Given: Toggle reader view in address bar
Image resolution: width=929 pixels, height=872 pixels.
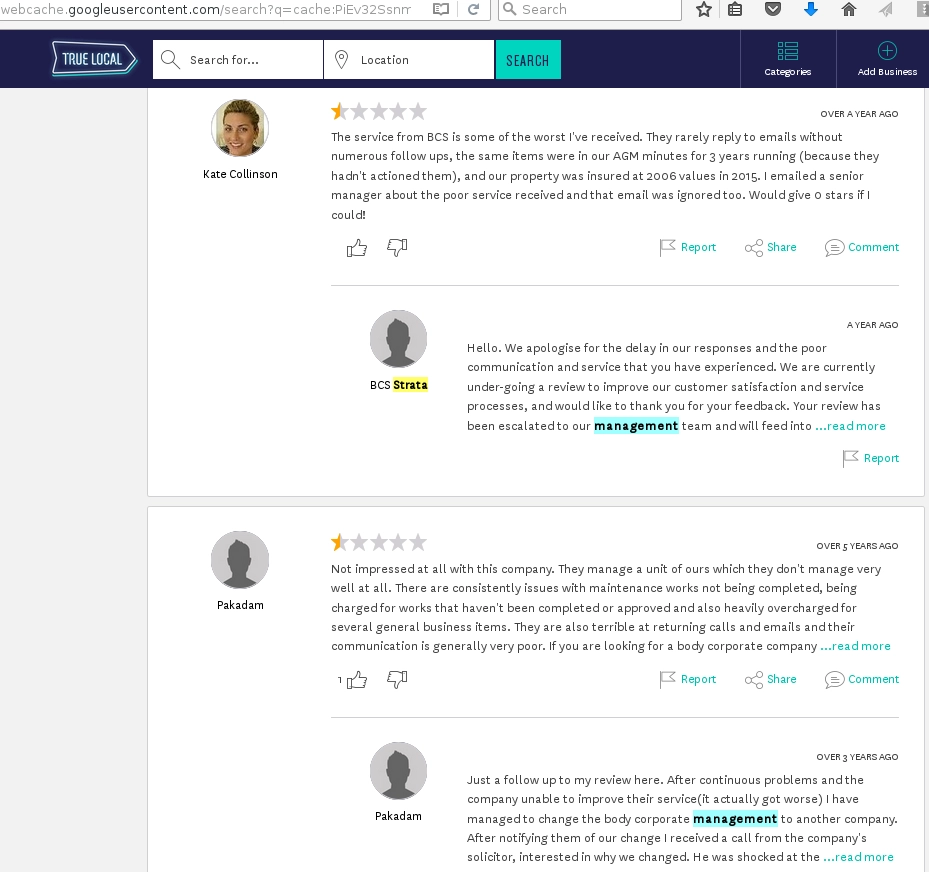Looking at the screenshot, I should 441,9.
